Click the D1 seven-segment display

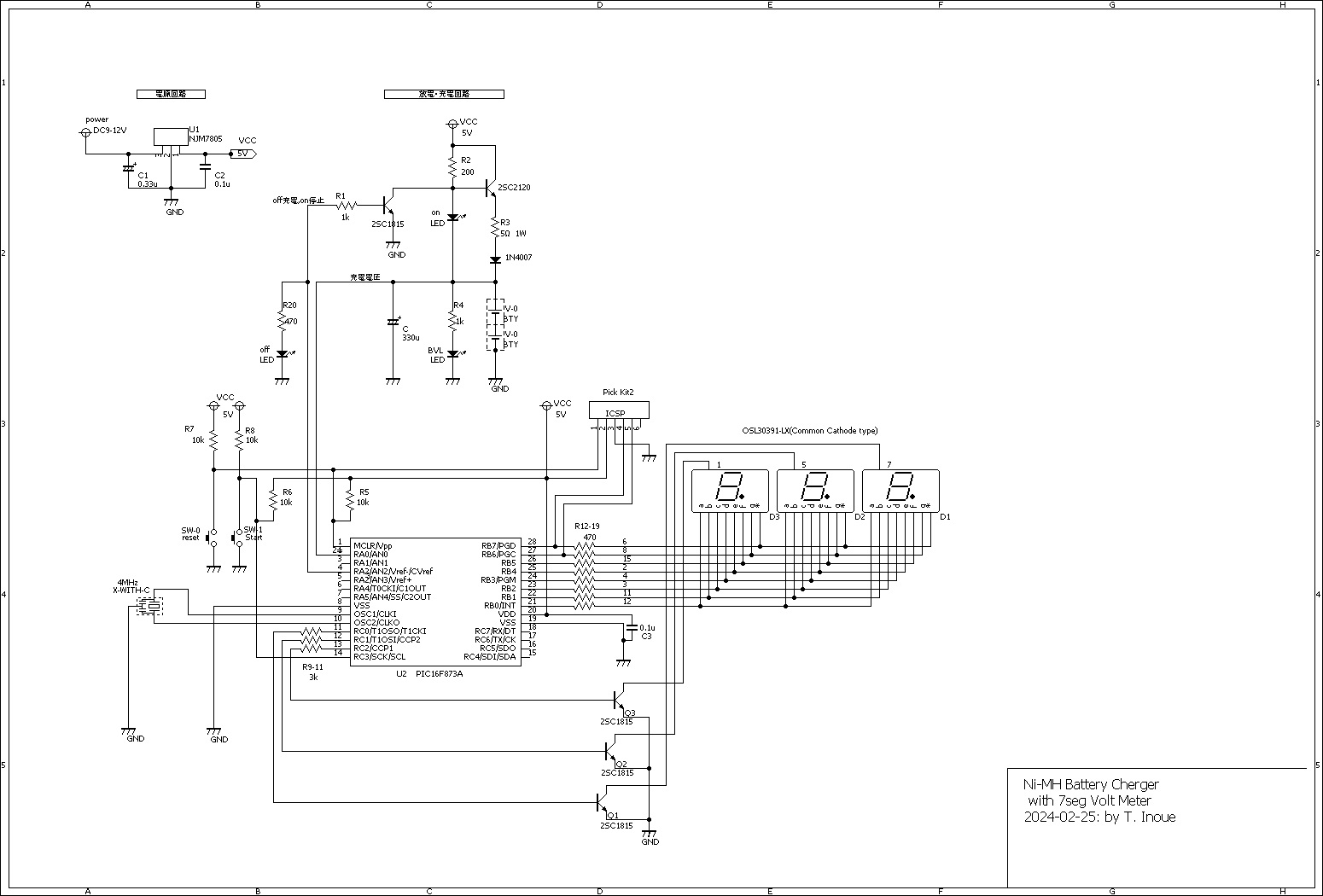[900, 491]
